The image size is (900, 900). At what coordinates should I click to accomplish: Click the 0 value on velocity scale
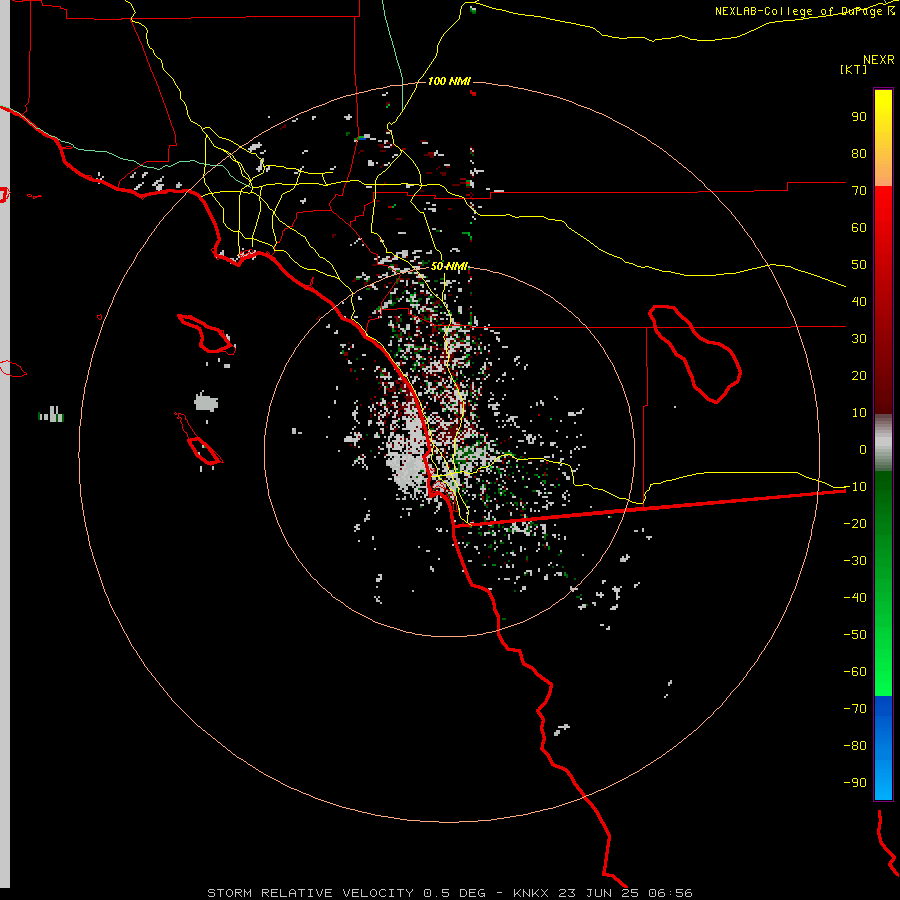pyautogui.click(x=863, y=450)
